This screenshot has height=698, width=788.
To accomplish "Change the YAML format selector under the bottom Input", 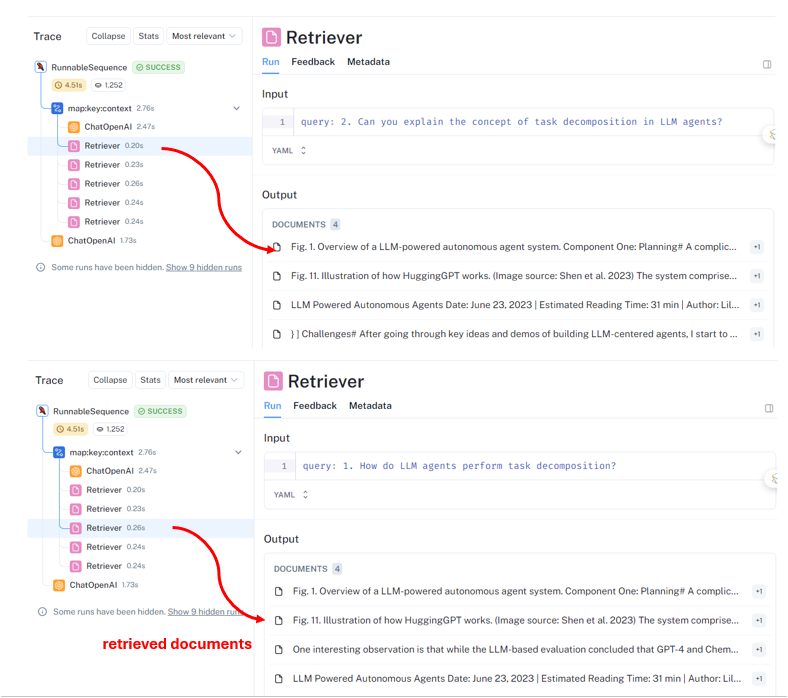I will coord(291,494).
